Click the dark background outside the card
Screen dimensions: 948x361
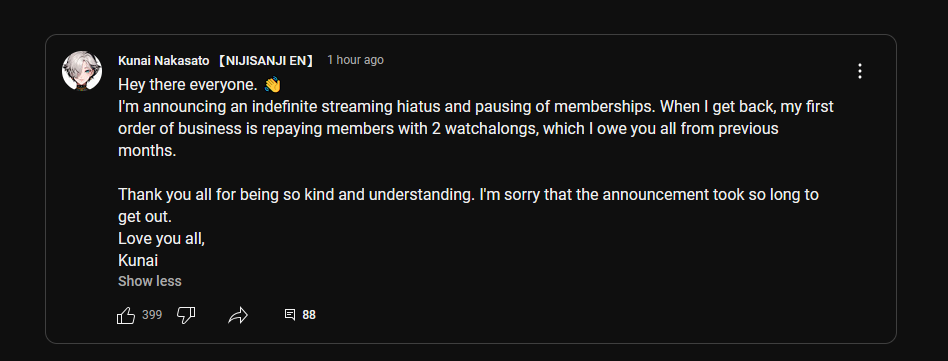click(x=474, y=15)
